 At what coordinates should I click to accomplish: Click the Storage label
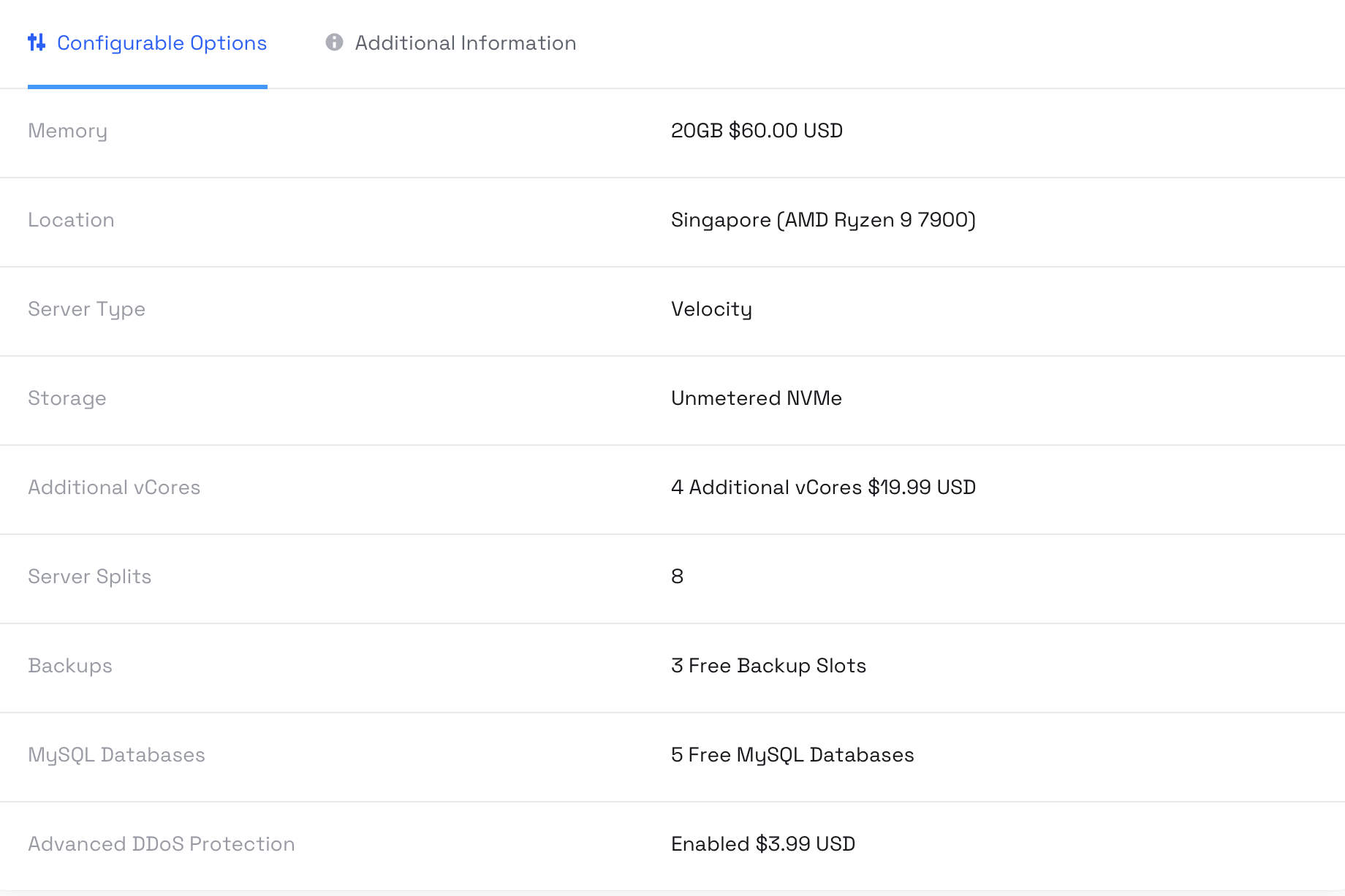(67, 398)
